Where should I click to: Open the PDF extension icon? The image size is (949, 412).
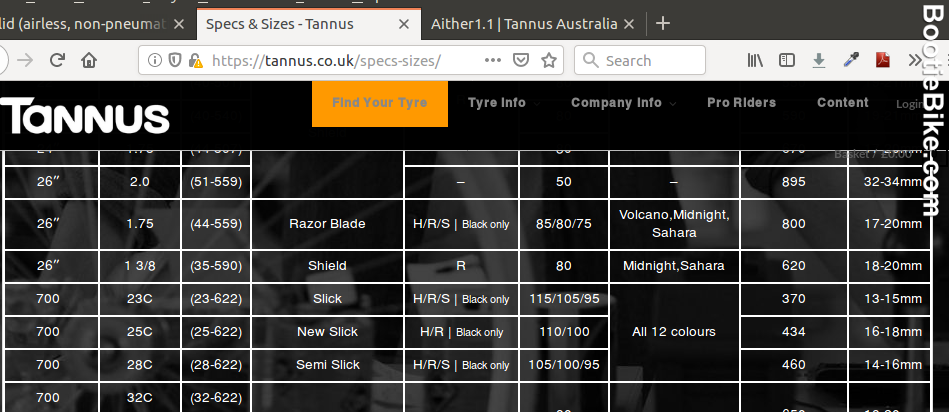pos(882,60)
